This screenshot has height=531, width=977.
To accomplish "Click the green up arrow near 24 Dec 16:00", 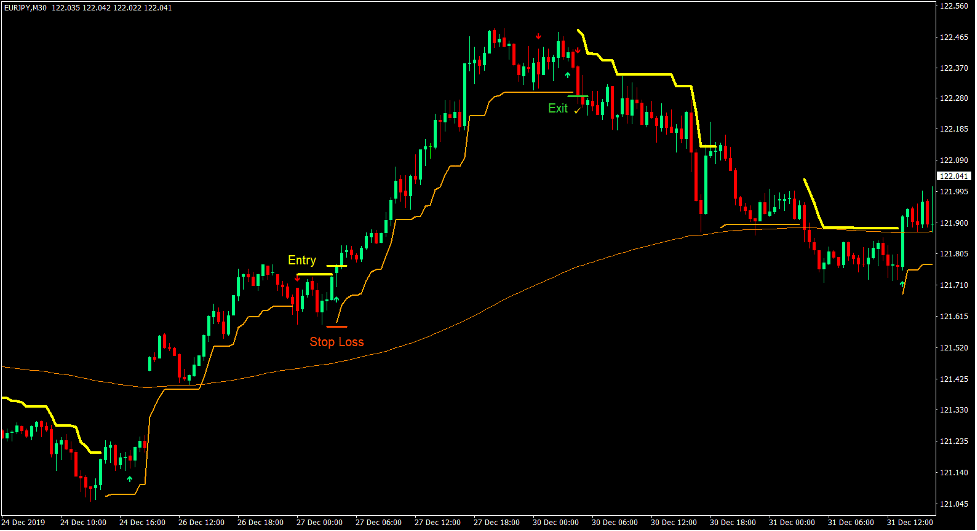I will tap(129, 479).
